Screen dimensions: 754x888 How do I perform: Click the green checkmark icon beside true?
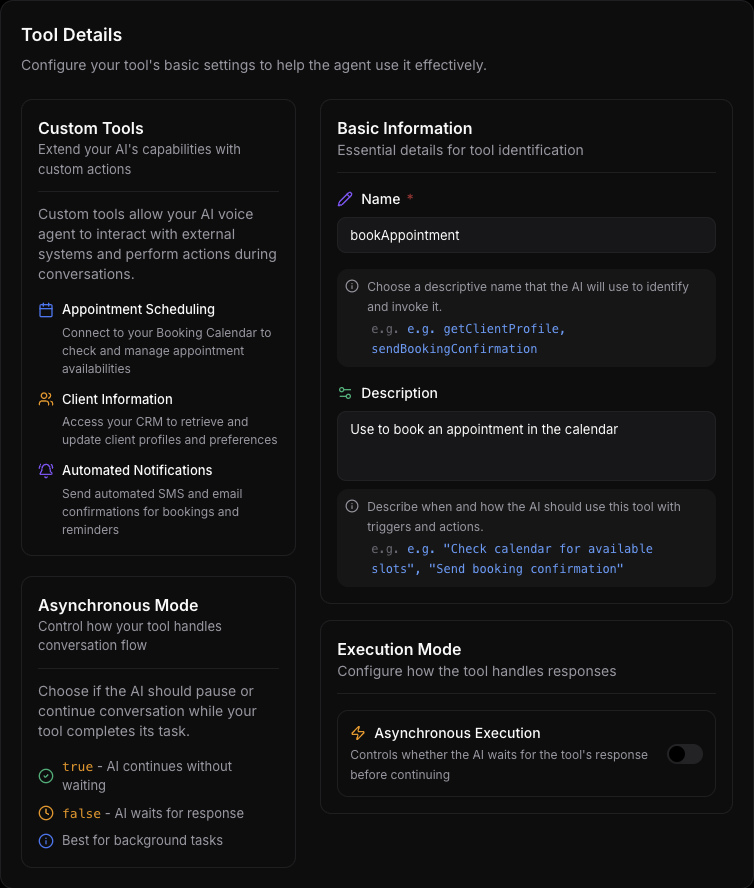pos(46,775)
